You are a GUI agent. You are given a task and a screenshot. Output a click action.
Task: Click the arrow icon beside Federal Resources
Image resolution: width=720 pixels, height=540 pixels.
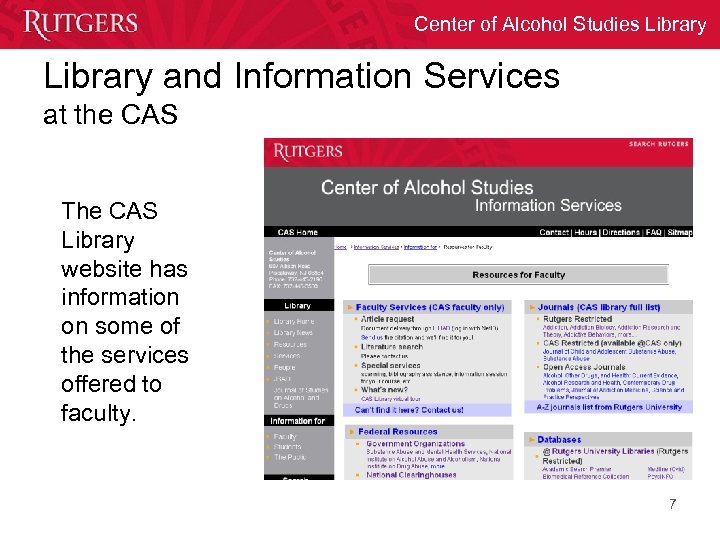351,432
